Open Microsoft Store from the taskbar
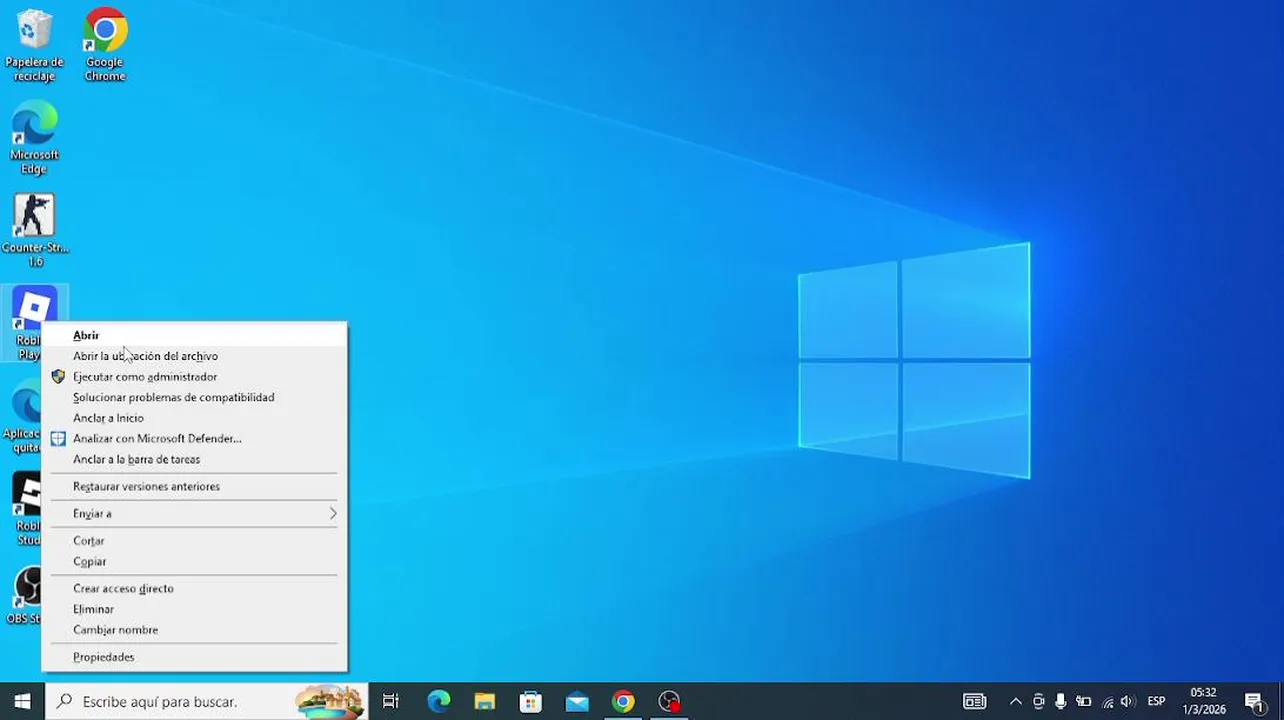Viewport: 1284px width, 720px height. (531, 701)
